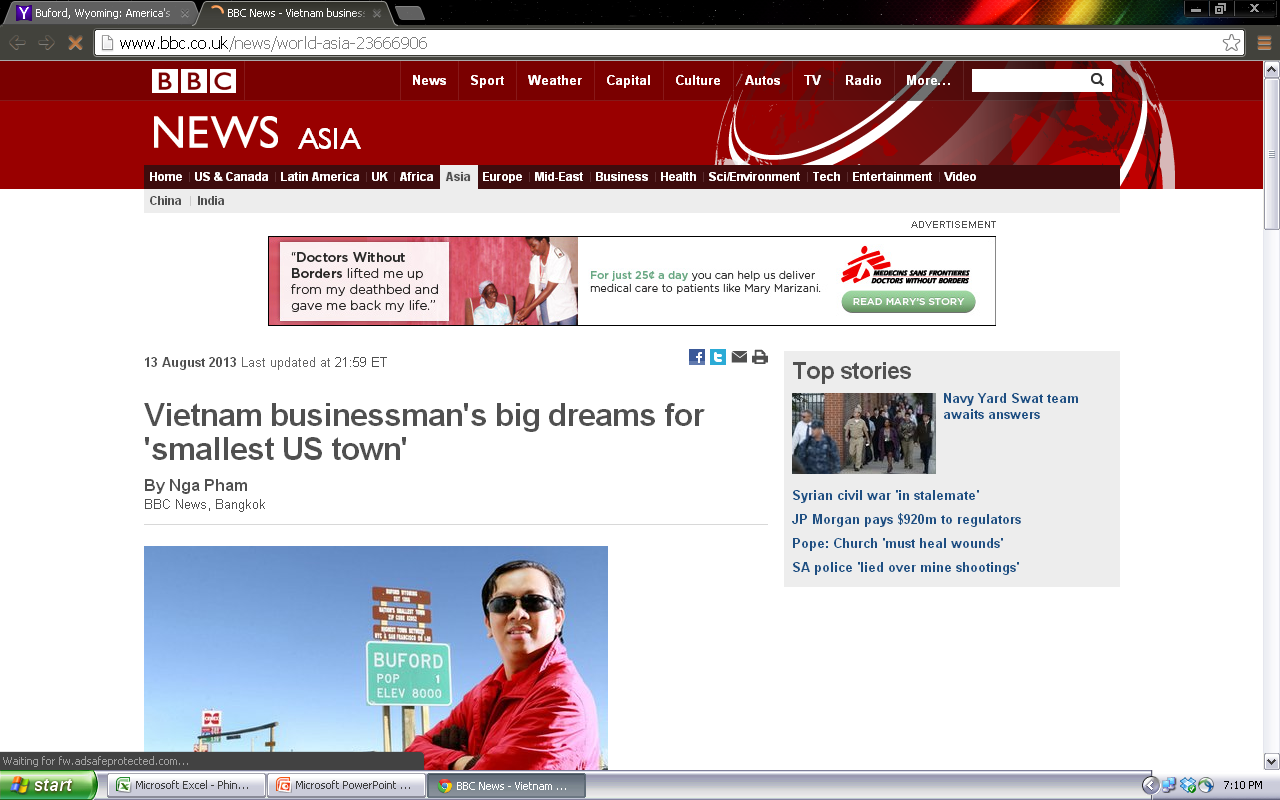Image resolution: width=1280 pixels, height=800 pixels.
Task: Open Sport in BBC header
Action: tap(487, 81)
